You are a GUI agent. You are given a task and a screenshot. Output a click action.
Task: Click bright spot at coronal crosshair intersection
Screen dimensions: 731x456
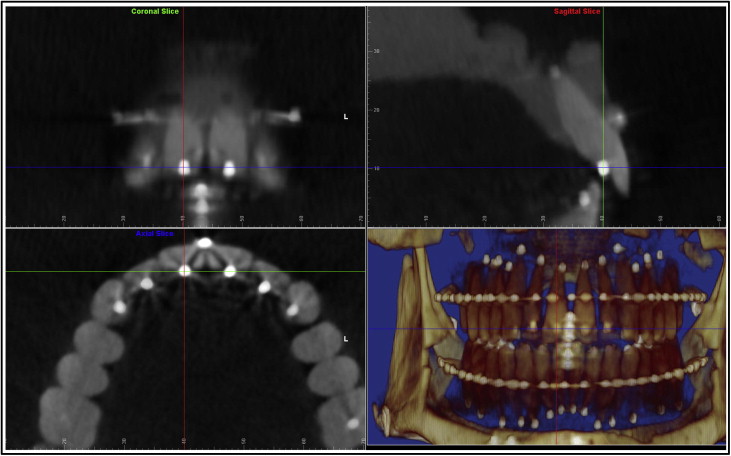[x=184, y=168]
